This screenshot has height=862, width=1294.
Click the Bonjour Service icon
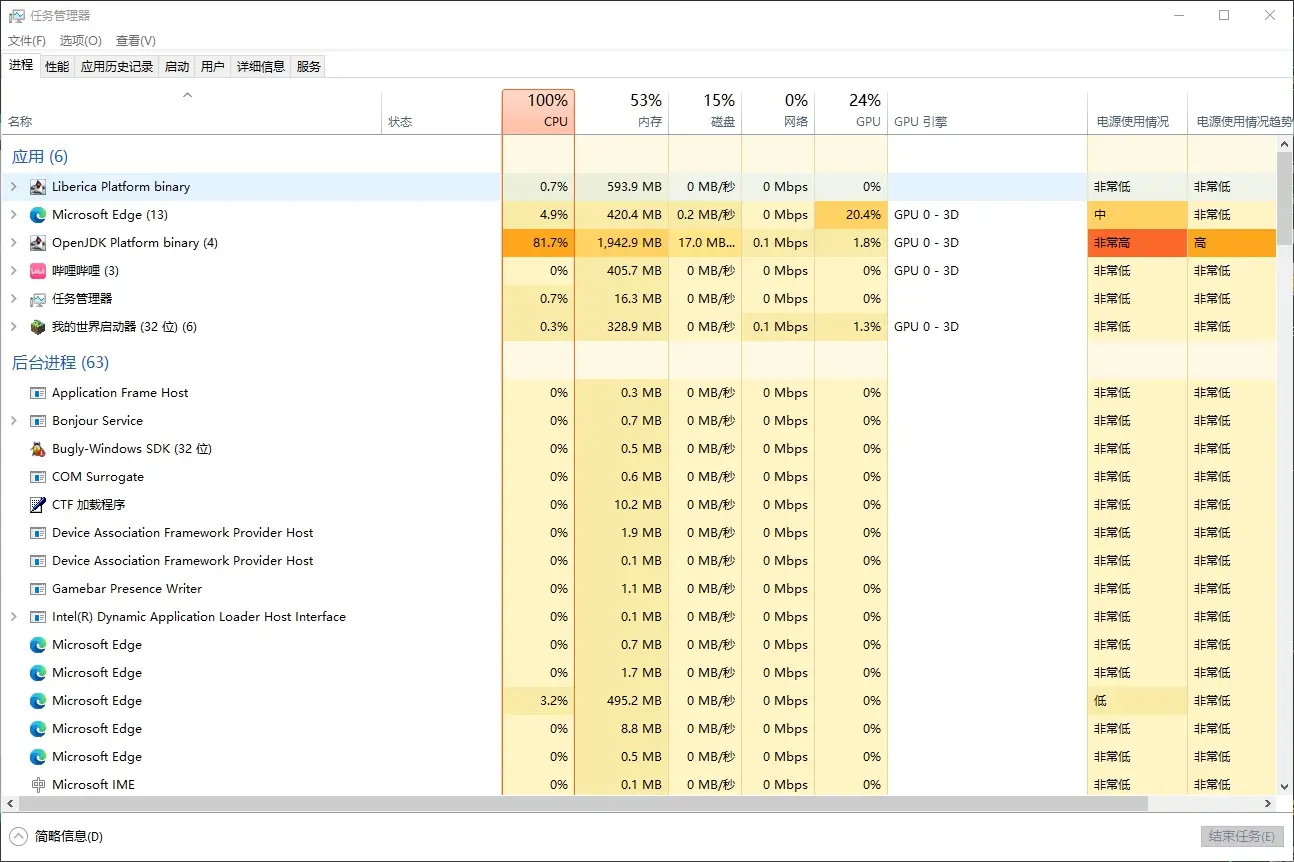[38, 421]
